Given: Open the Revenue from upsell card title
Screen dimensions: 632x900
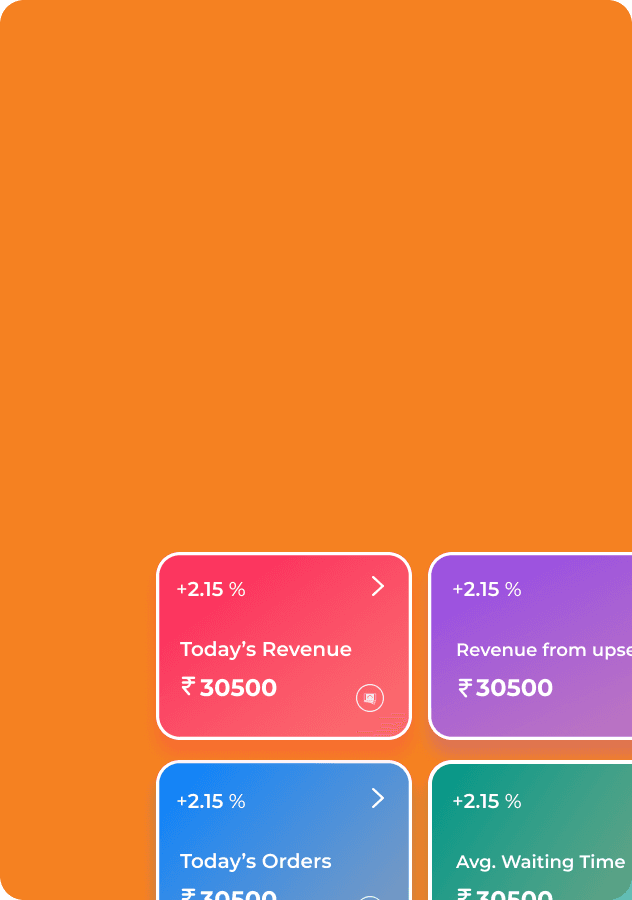Looking at the screenshot, I should (x=544, y=650).
